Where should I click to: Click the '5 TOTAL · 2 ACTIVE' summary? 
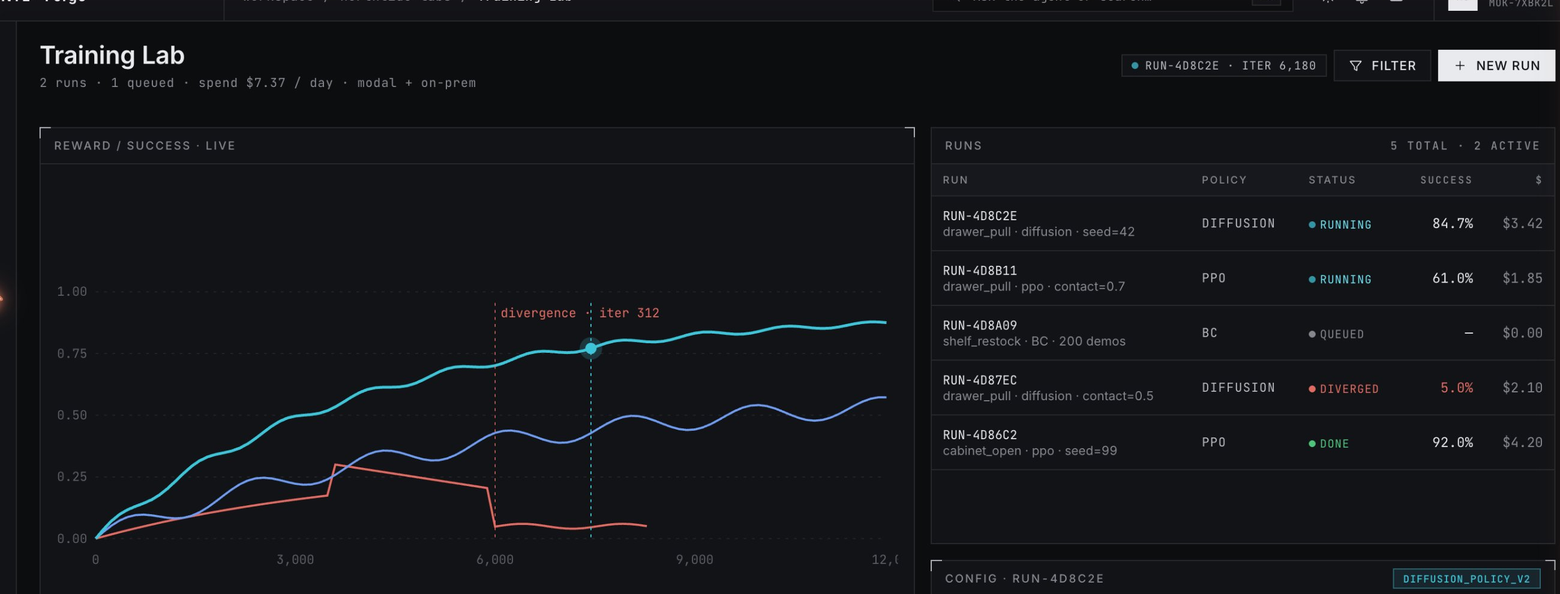pos(1465,146)
